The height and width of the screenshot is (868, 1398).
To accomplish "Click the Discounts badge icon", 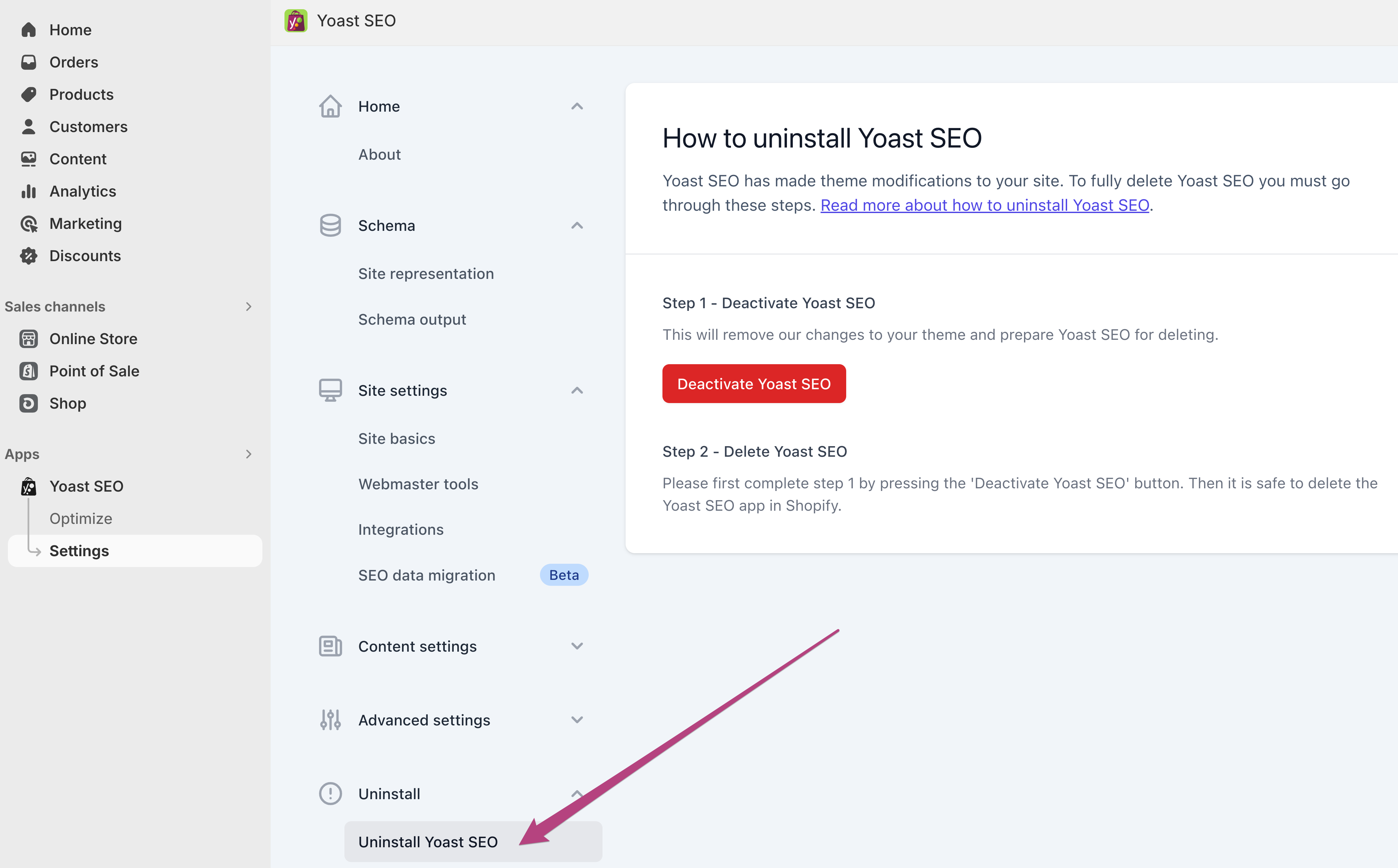I will click(28, 256).
